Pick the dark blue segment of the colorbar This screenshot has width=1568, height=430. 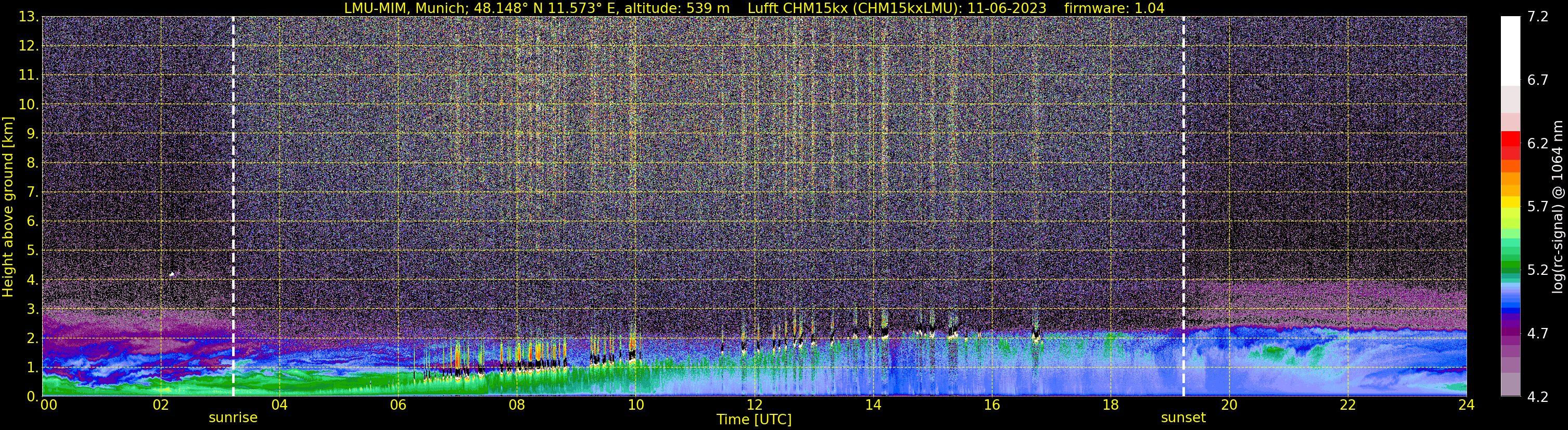1510,311
